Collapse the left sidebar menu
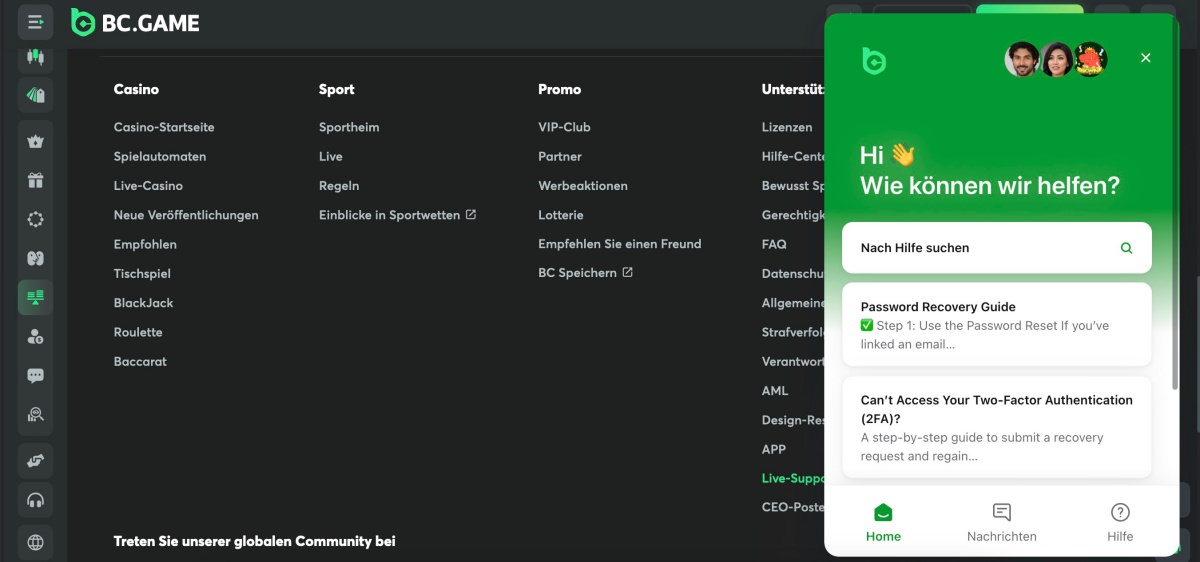 pyautogui.click(x=36, y=21)
